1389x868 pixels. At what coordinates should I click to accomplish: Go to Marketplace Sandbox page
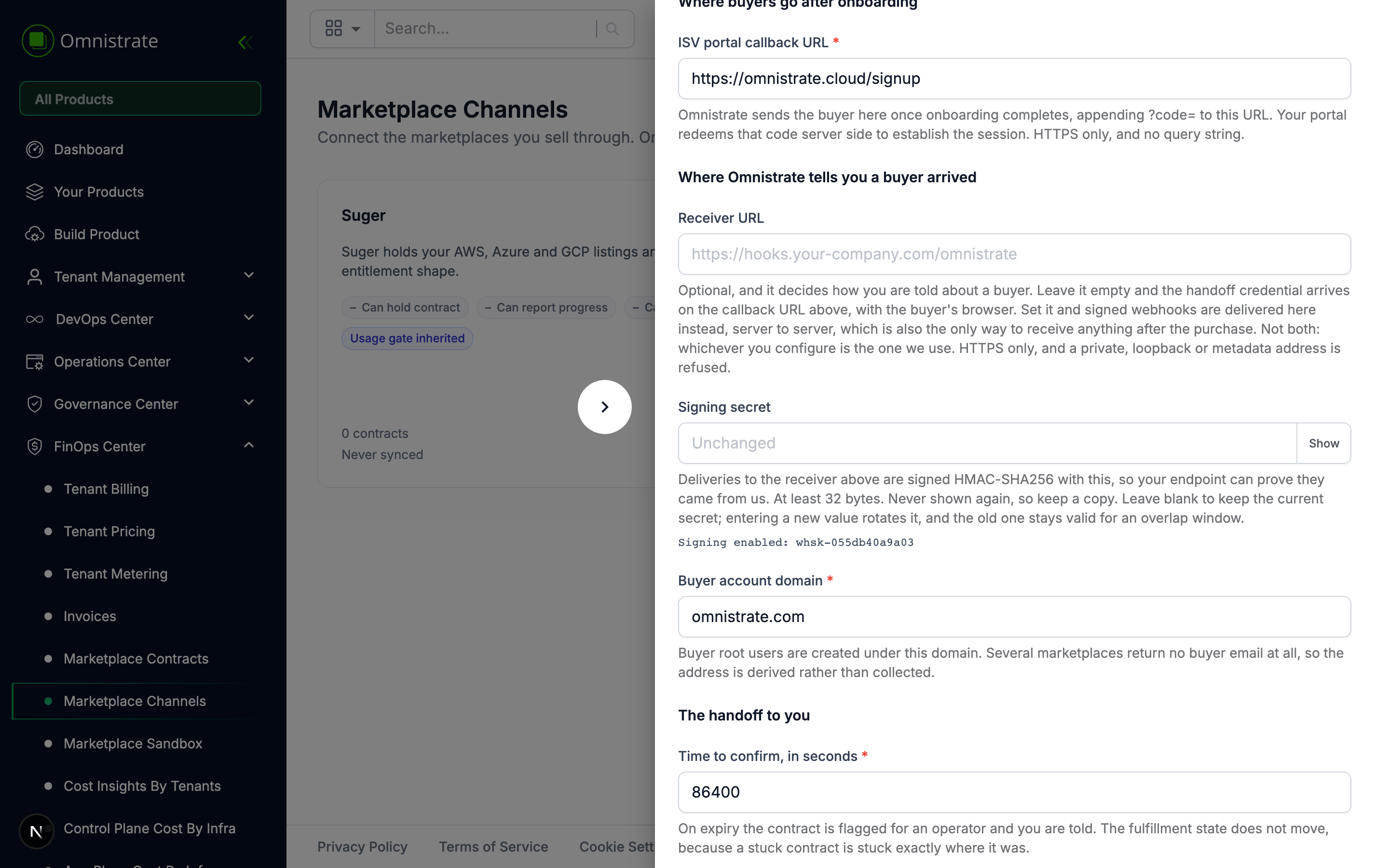pyautogui.click(x=133, y=744)
